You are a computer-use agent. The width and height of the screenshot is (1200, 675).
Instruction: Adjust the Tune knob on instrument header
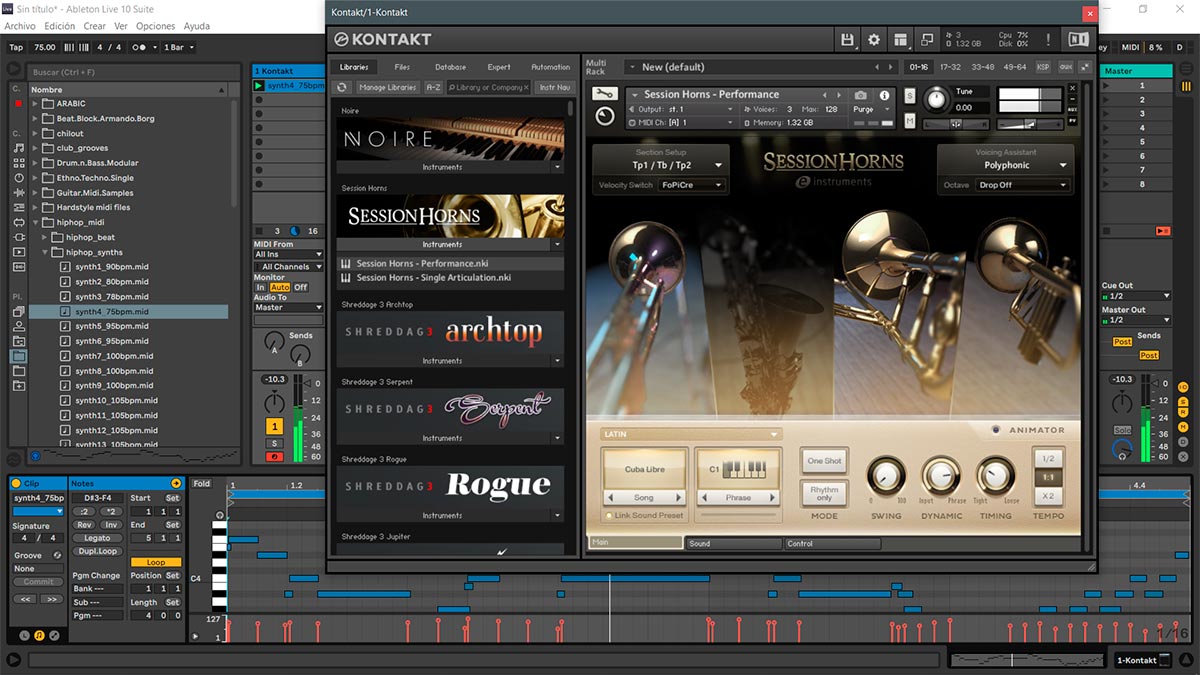pyautogui.click(x=936, y=99)
